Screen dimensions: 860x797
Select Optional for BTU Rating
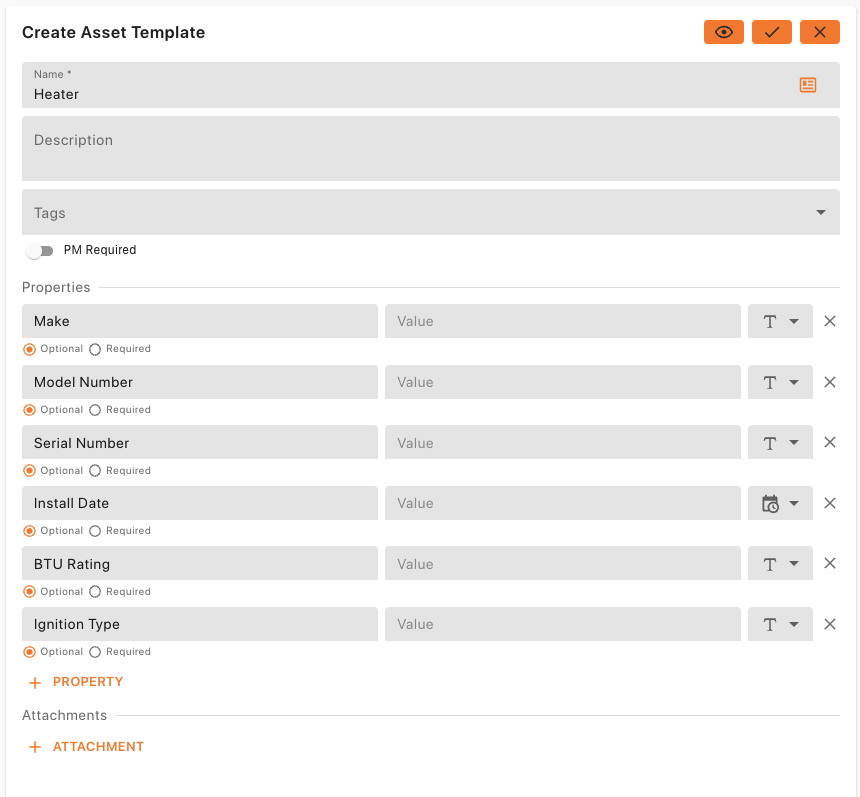tap(30, 592)
